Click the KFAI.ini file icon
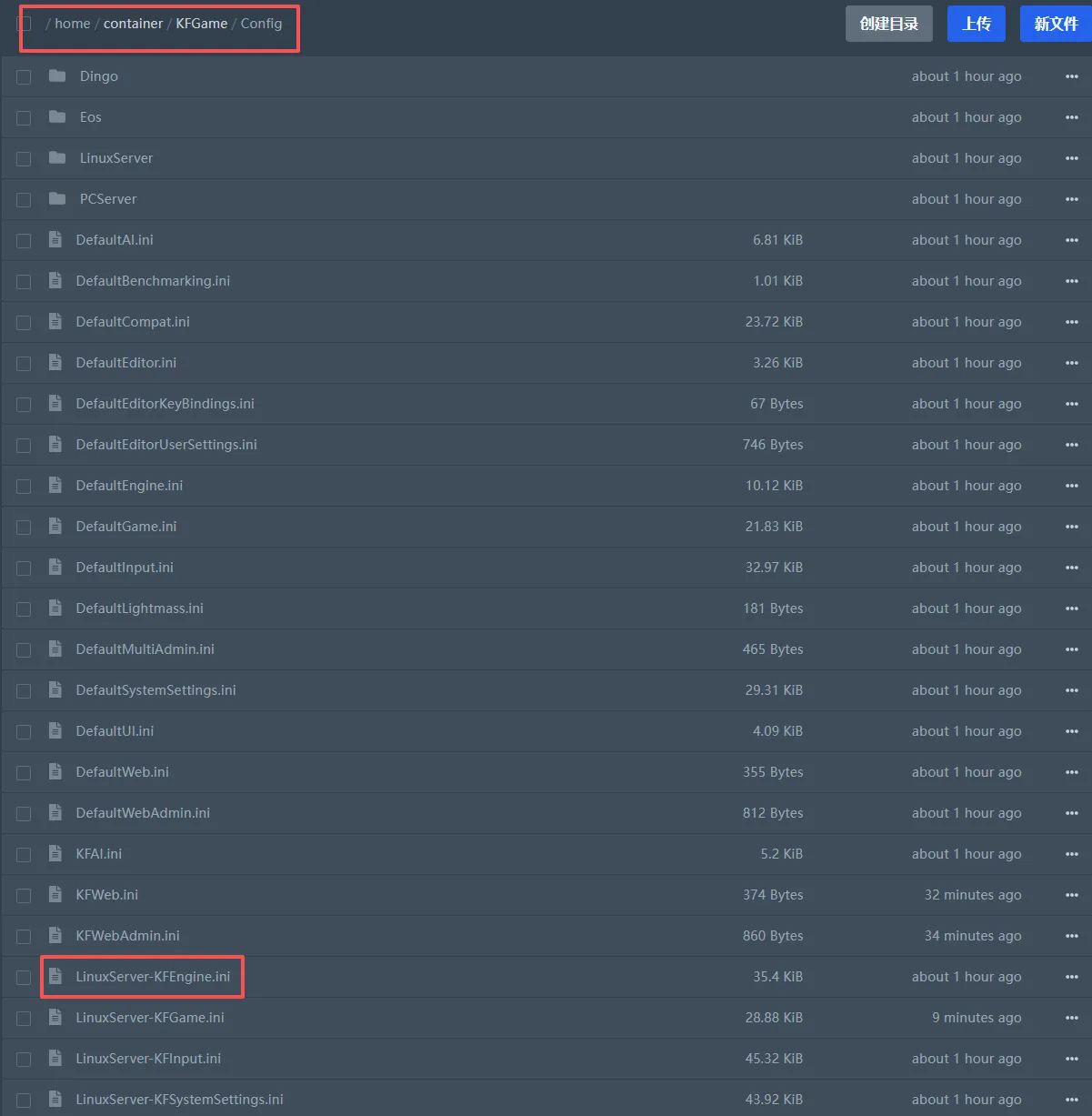 pos(55,854)
